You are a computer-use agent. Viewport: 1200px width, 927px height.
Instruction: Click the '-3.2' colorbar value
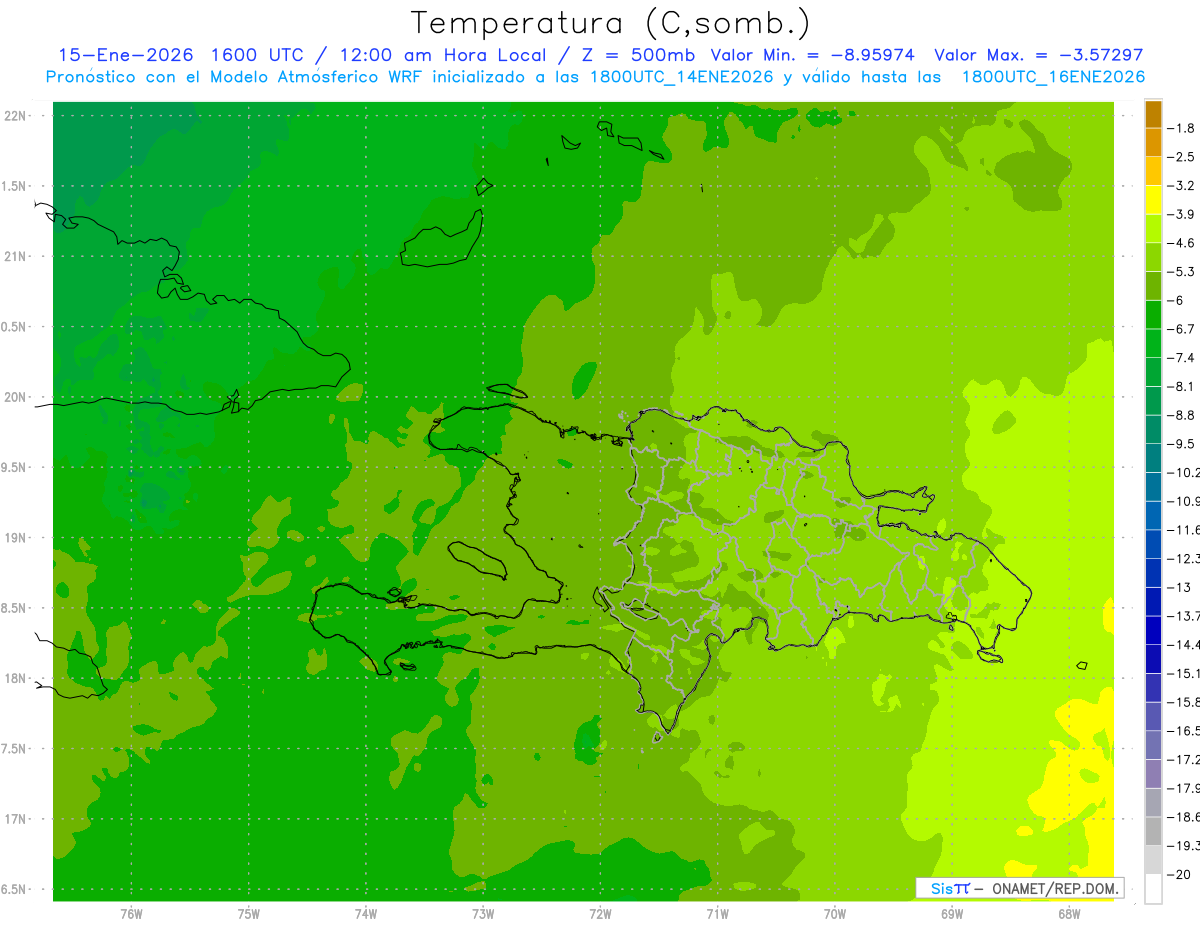click(x=1181, y=185)
